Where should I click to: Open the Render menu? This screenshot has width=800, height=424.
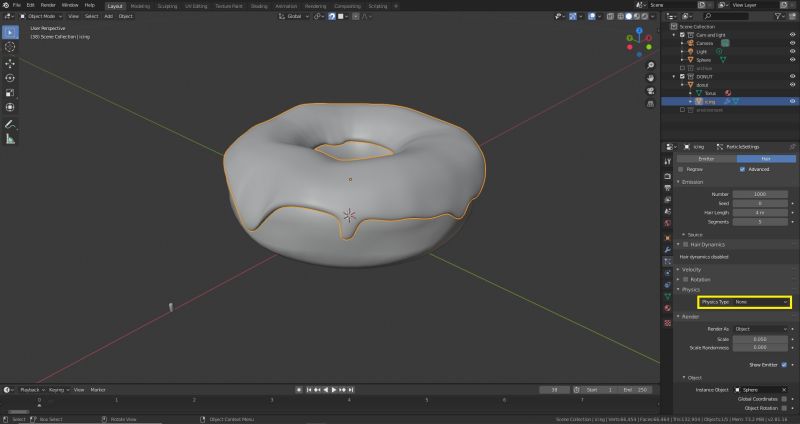[48, 5]
